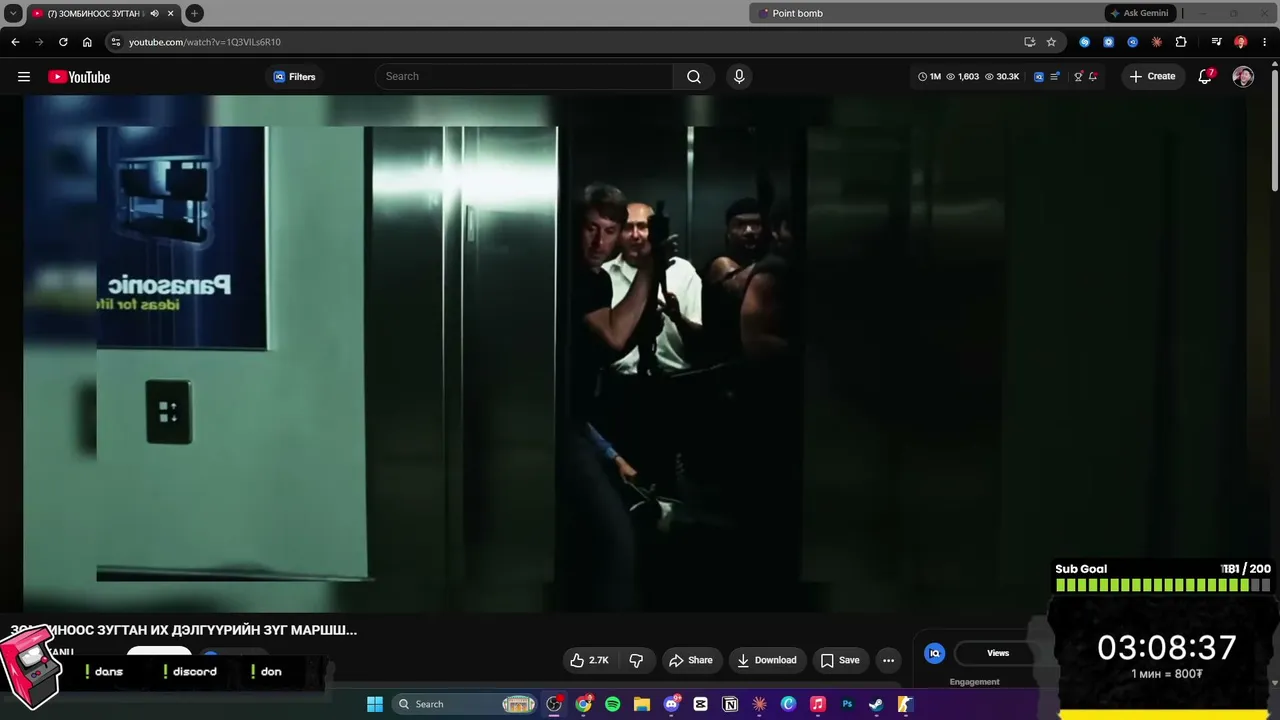Open the Windows Start menu
The image size is (1280, 720).
pyautogui.click(x=375, y=704)
